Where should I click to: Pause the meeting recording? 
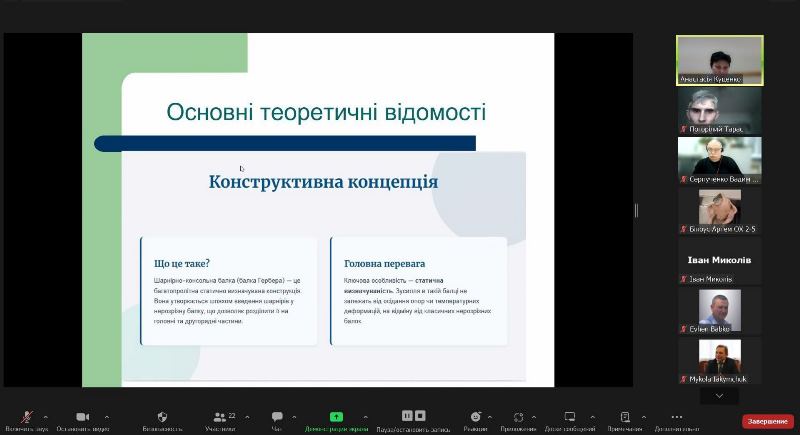(x=407, y=416)
